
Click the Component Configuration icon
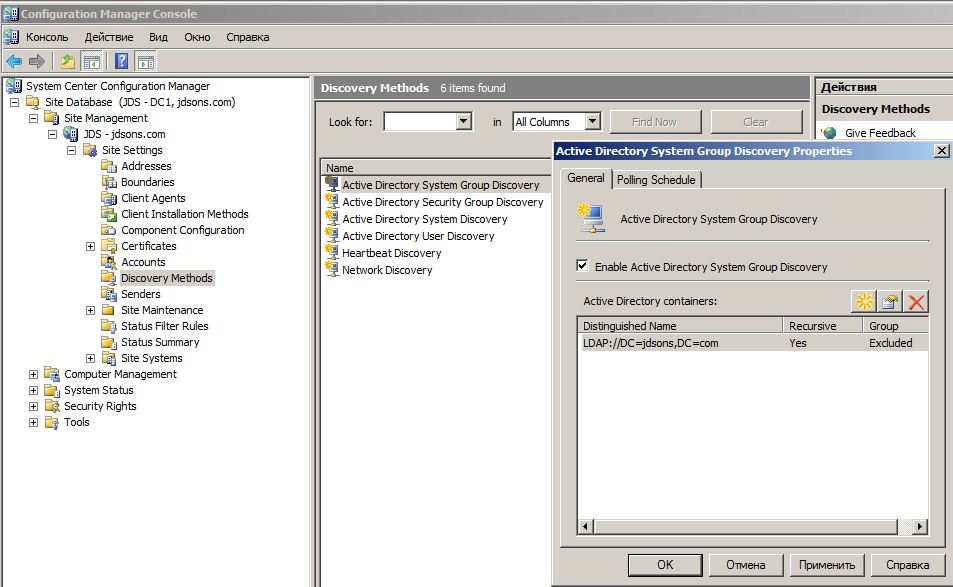109,230
